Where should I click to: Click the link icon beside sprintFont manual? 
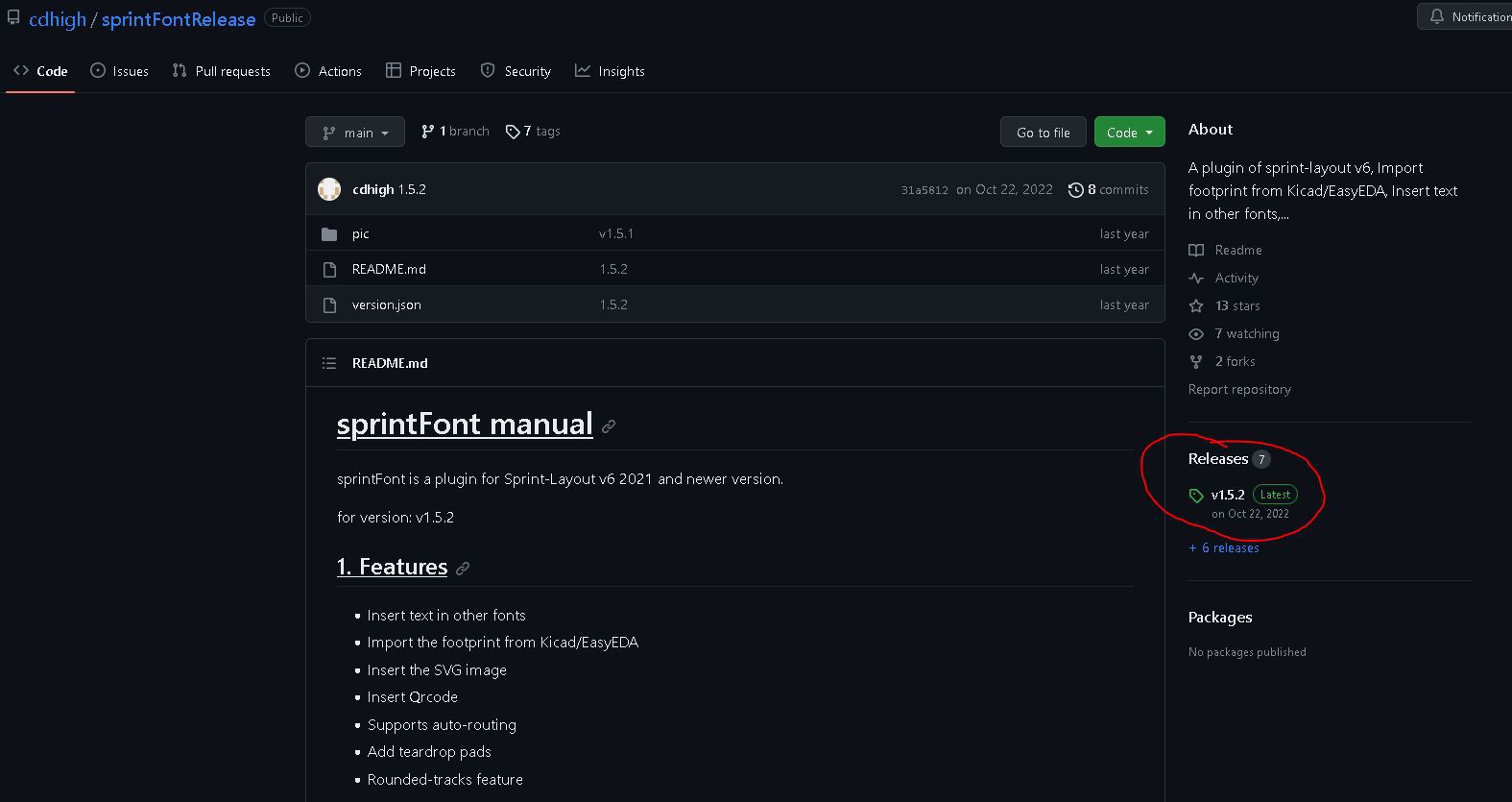click(609, 426)
